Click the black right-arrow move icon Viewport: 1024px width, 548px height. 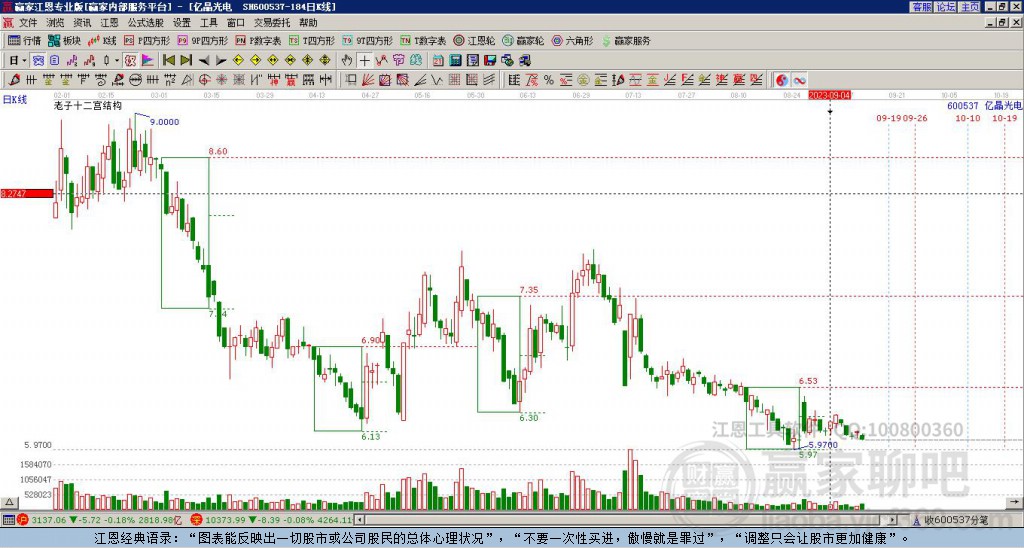pos(221,61)
